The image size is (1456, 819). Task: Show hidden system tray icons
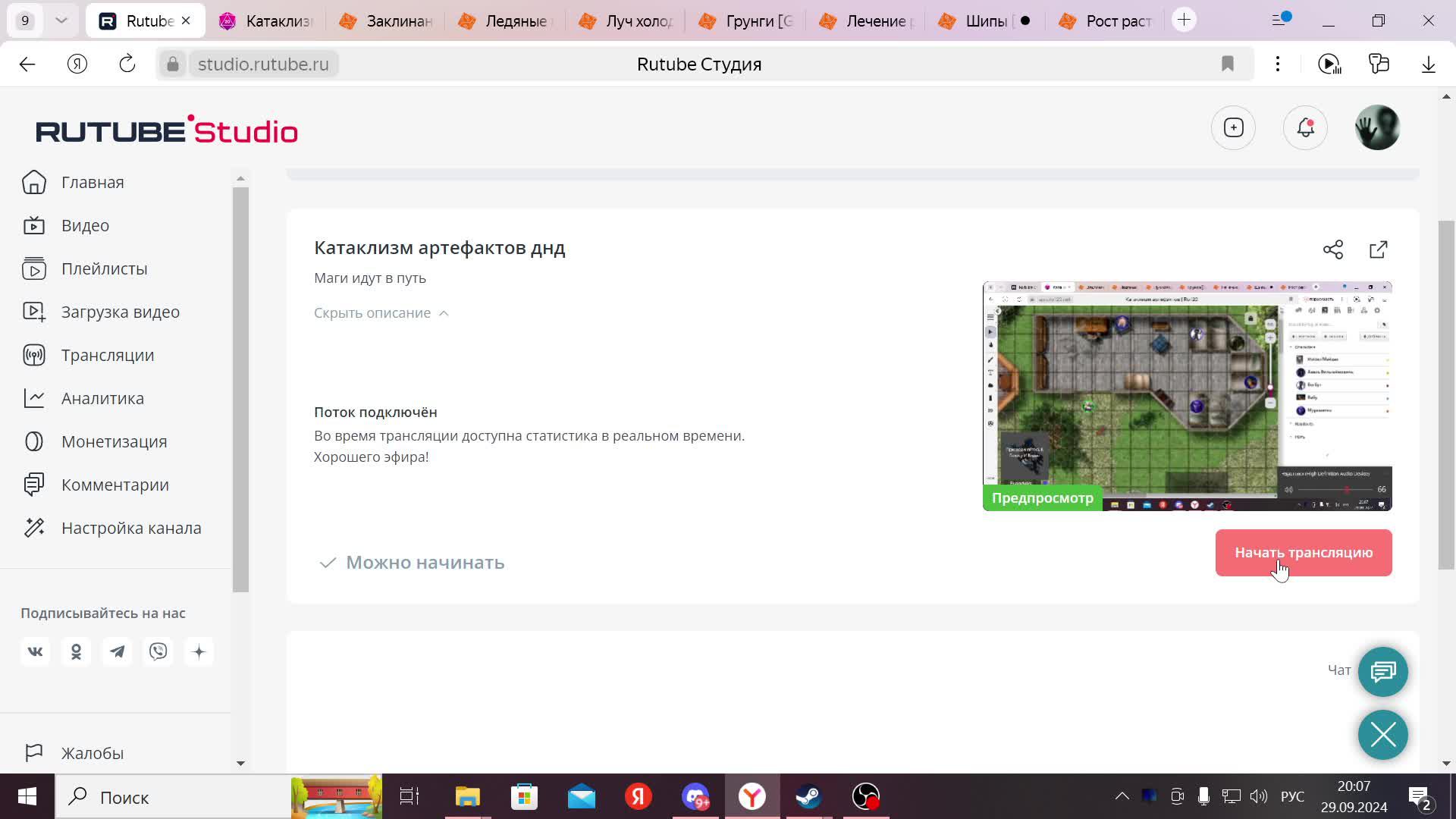(1122, 796)
